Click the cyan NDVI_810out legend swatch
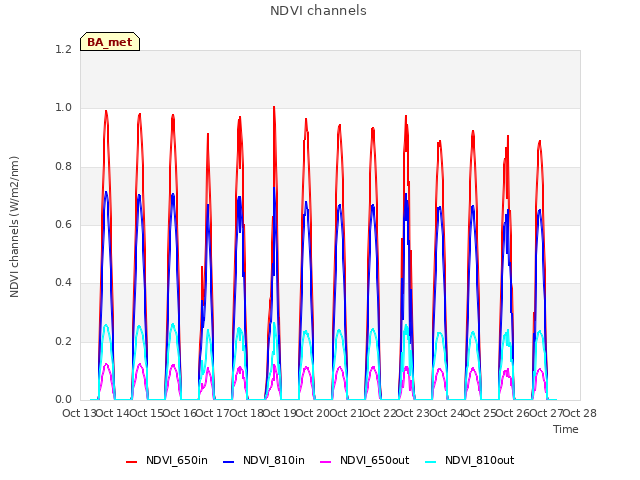 click(430, 462)
